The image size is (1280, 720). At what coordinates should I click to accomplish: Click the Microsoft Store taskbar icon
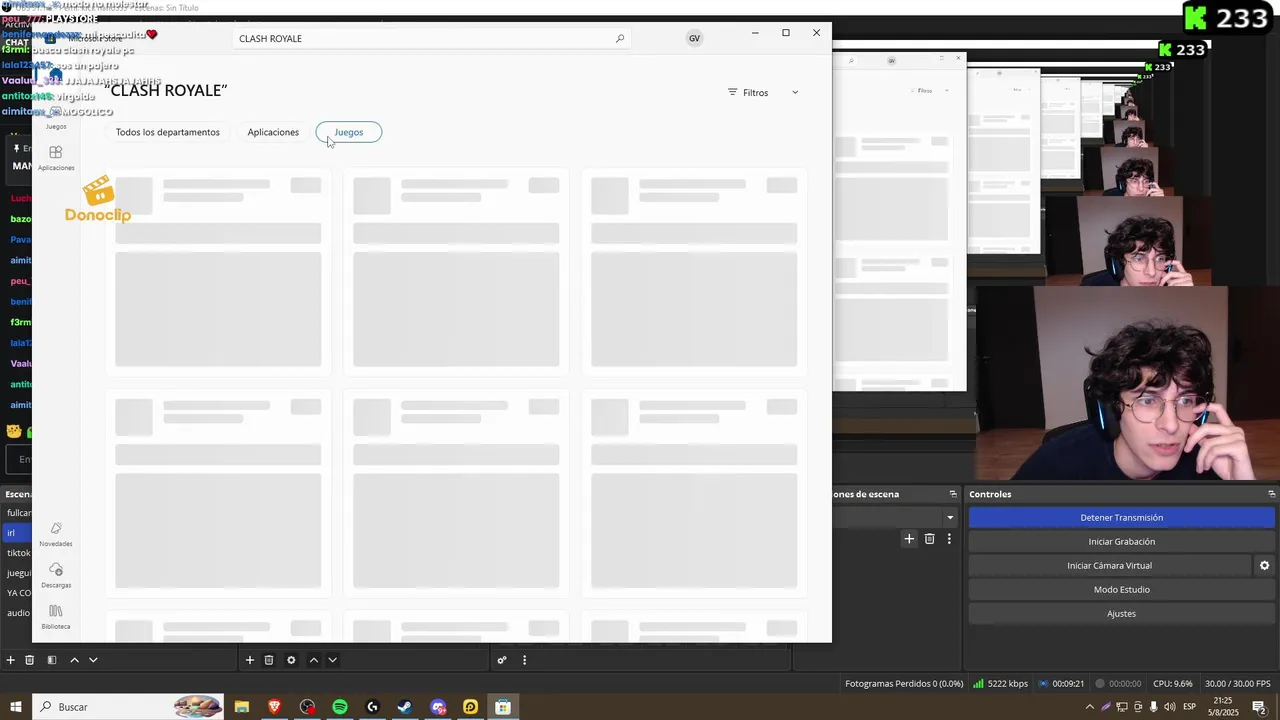[x=503, y=707]
